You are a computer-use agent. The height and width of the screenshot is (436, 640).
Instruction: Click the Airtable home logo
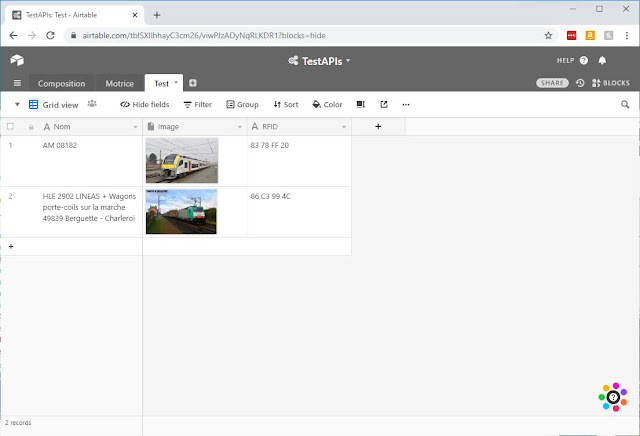point(17,60)
